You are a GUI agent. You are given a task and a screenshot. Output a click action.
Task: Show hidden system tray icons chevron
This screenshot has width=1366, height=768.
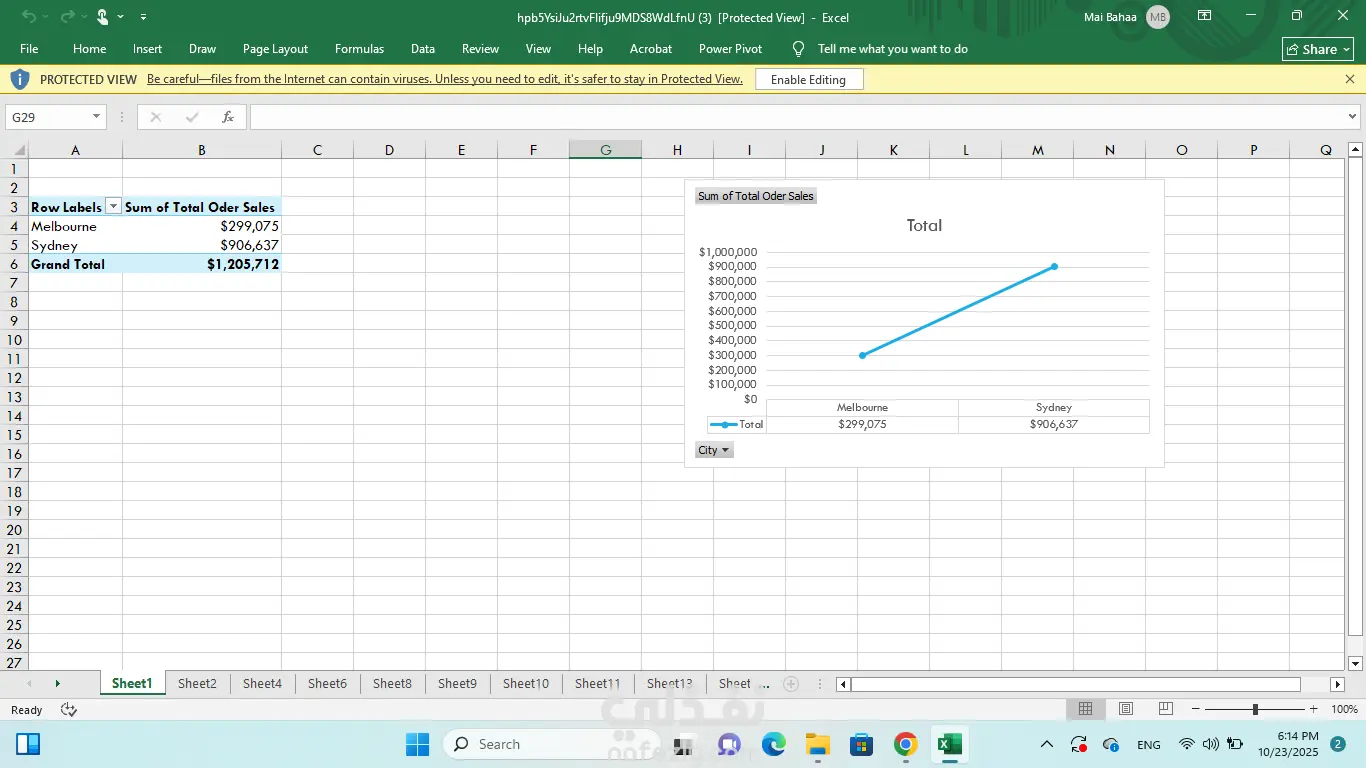pyautogui.click(x=1047, y=744)
